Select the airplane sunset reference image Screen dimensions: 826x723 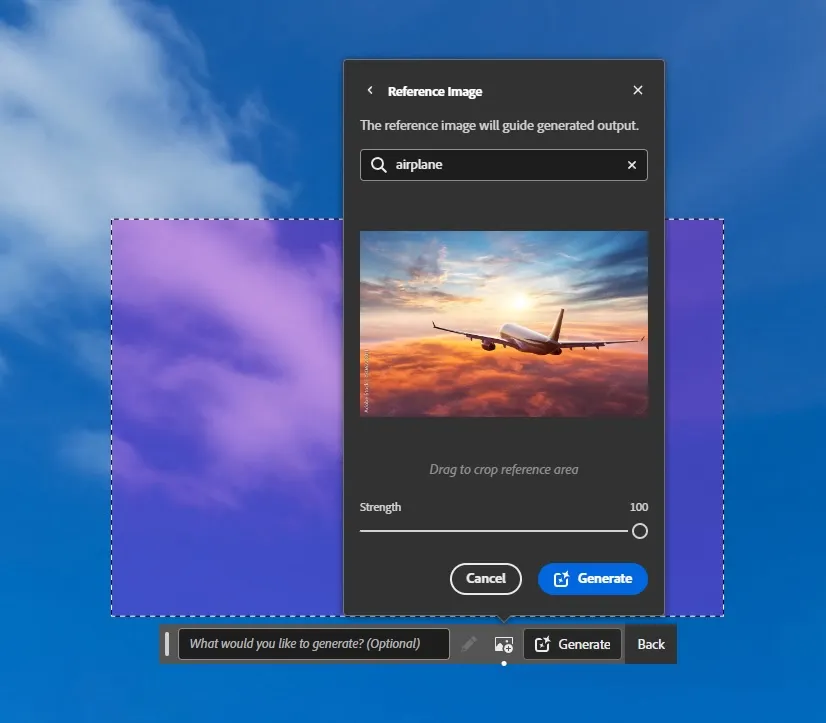[504, 323]
